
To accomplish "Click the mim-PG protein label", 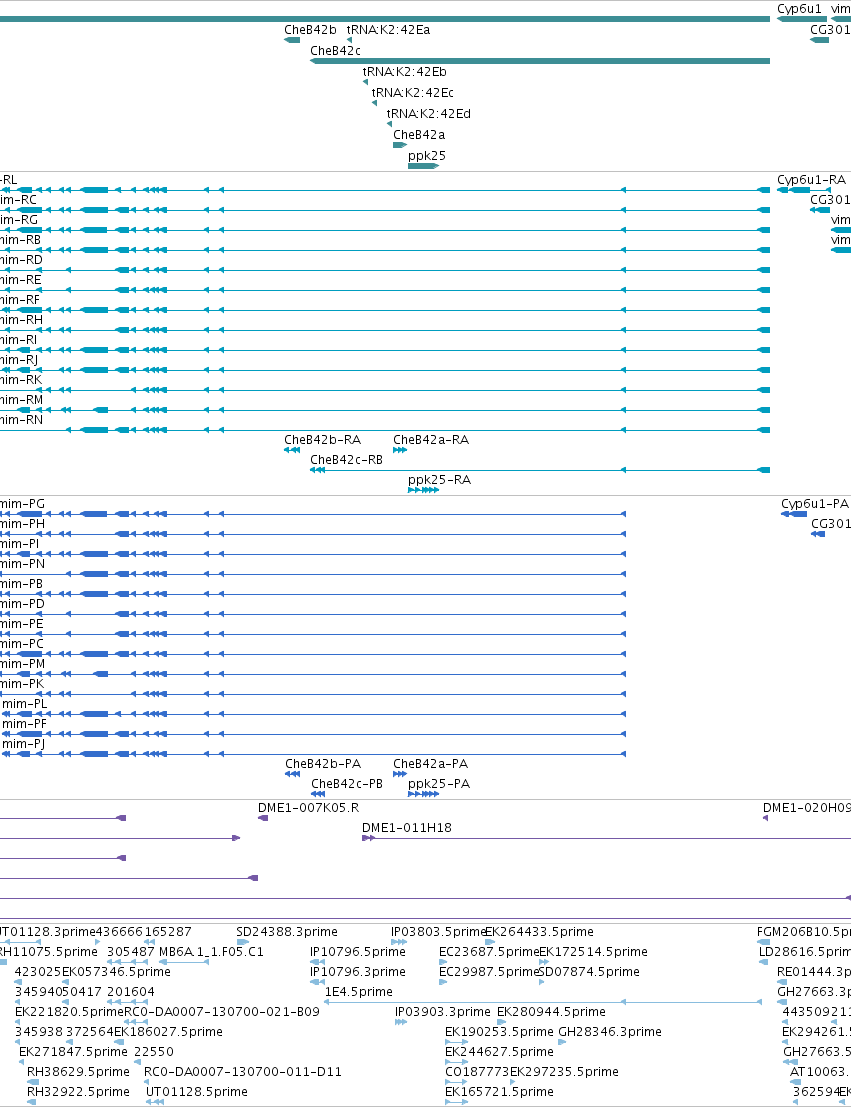I will (x=22, y=504).
